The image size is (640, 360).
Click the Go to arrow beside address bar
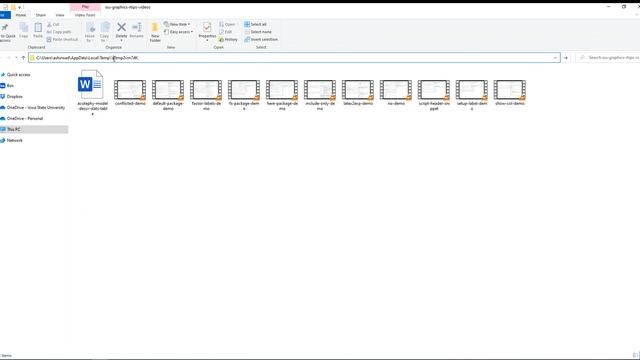tap(566, 58)
